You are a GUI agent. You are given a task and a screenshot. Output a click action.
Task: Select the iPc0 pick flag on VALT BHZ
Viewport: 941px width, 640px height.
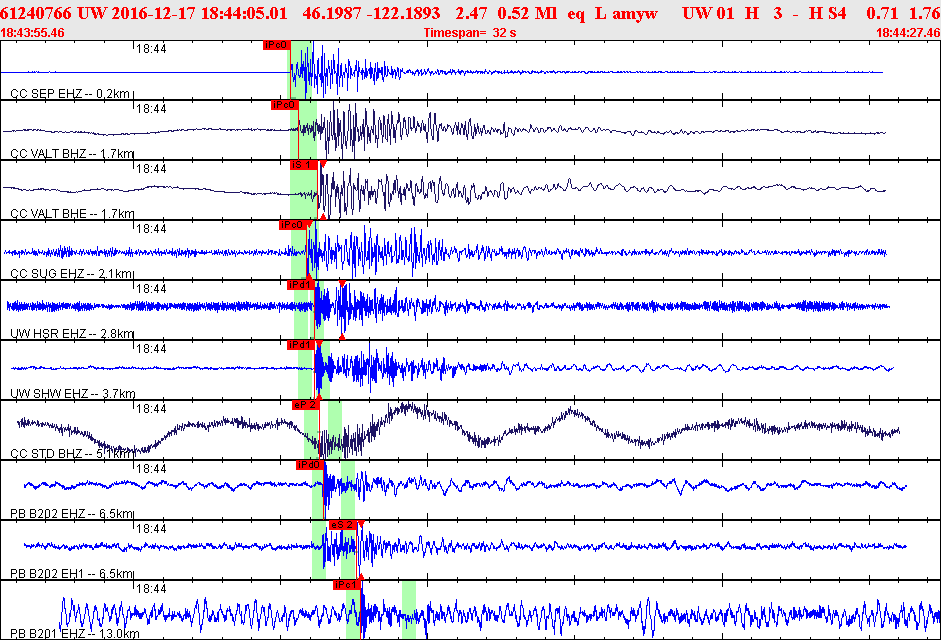[x=284, y=105]
